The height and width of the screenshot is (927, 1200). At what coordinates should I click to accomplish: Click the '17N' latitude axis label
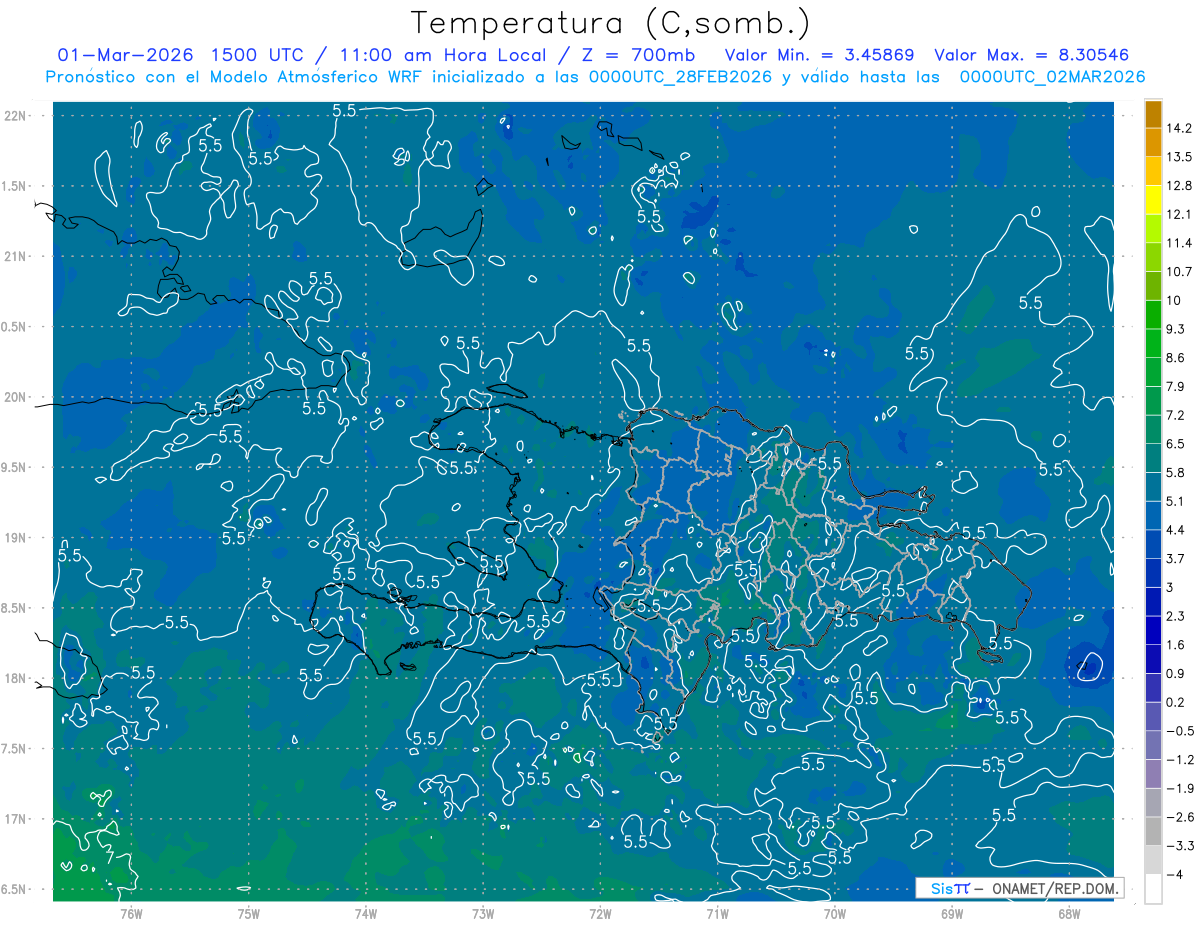tap(15, 819)
